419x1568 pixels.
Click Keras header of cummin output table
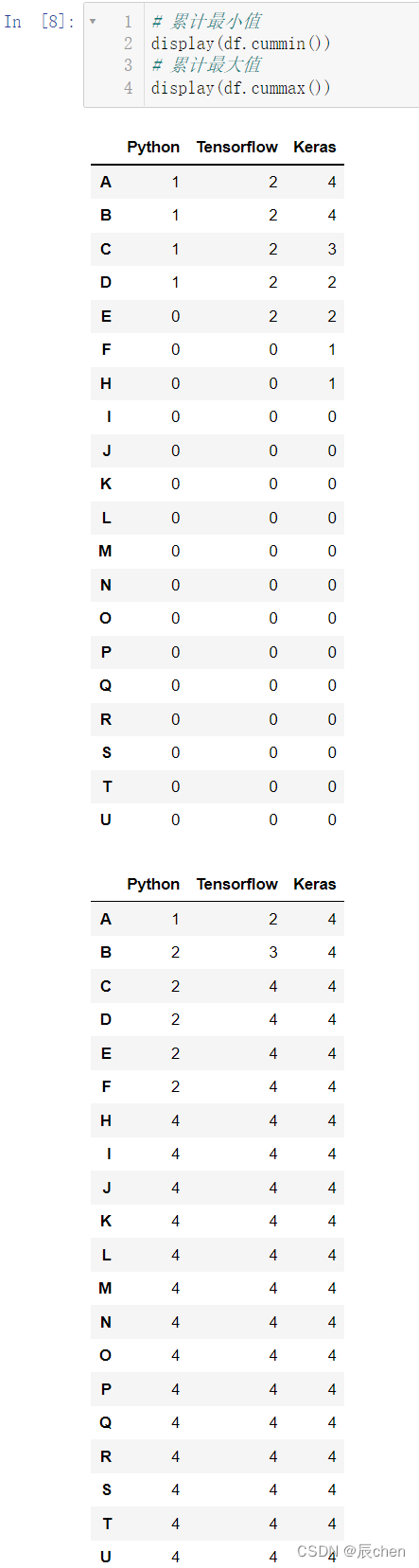(x=315, y=147)
